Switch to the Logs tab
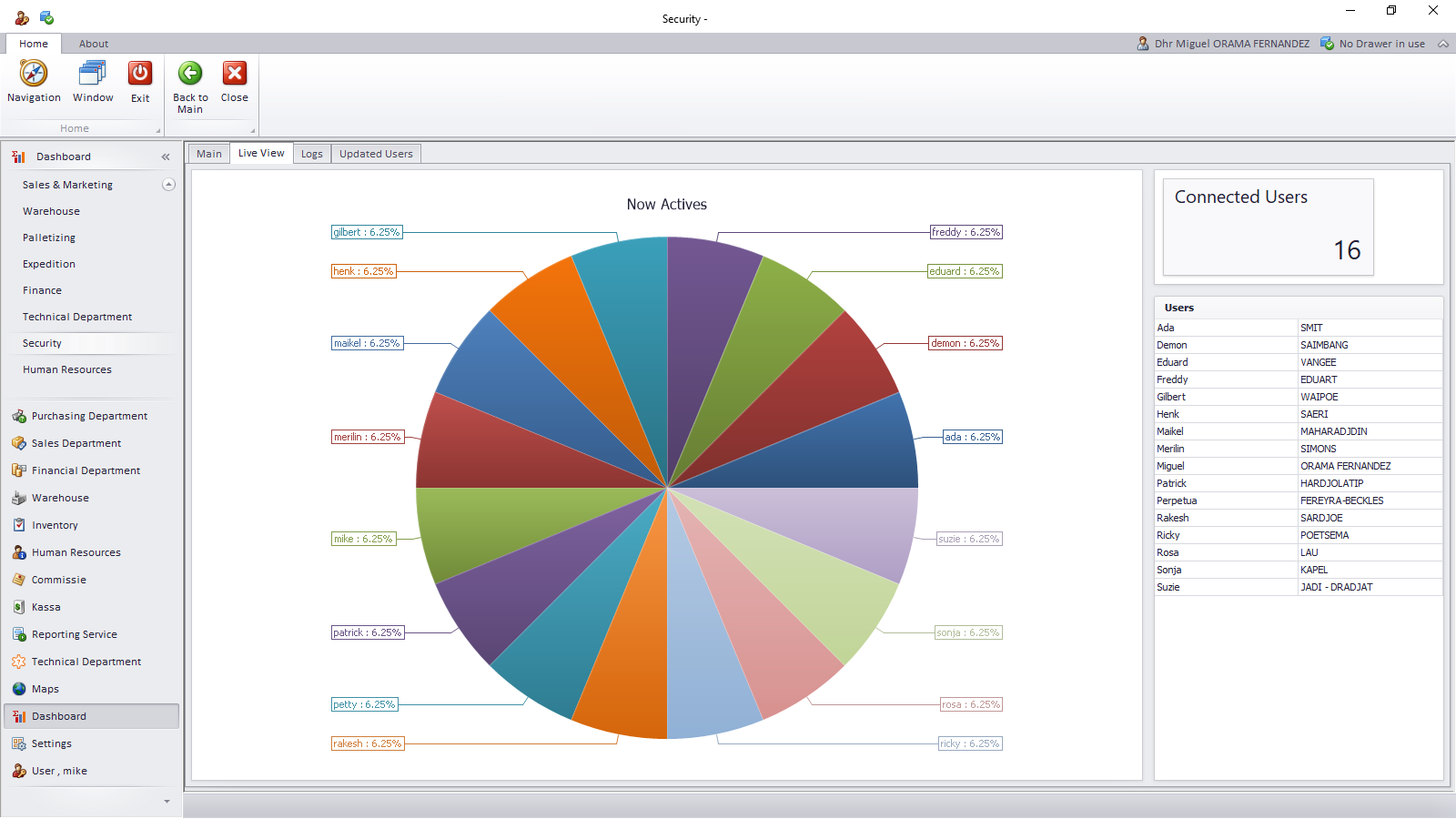The width and height of the screenshot is (1456, 819). tap(312, 154)
